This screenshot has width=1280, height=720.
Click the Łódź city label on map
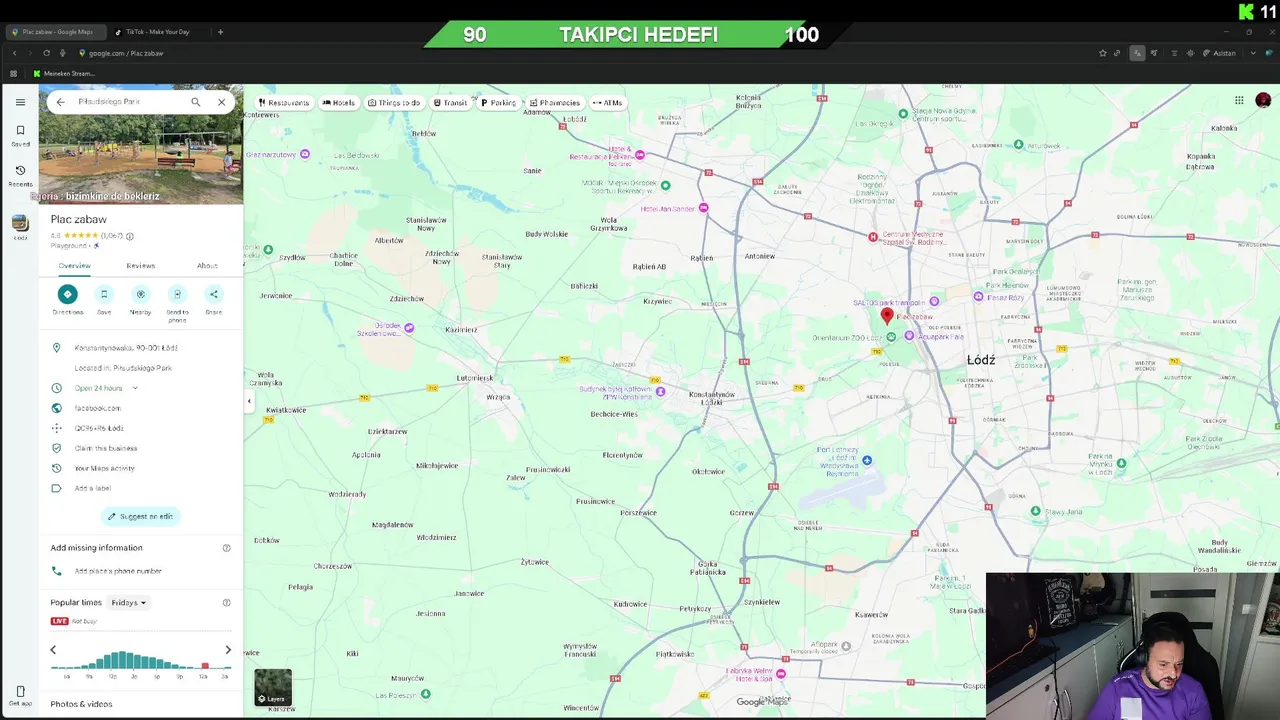(980, 360)
